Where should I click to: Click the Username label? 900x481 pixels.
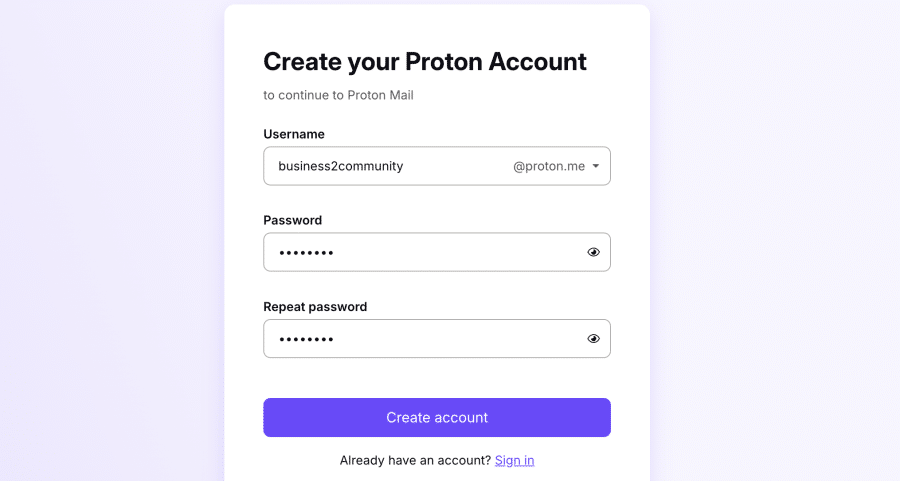(294, 134)
